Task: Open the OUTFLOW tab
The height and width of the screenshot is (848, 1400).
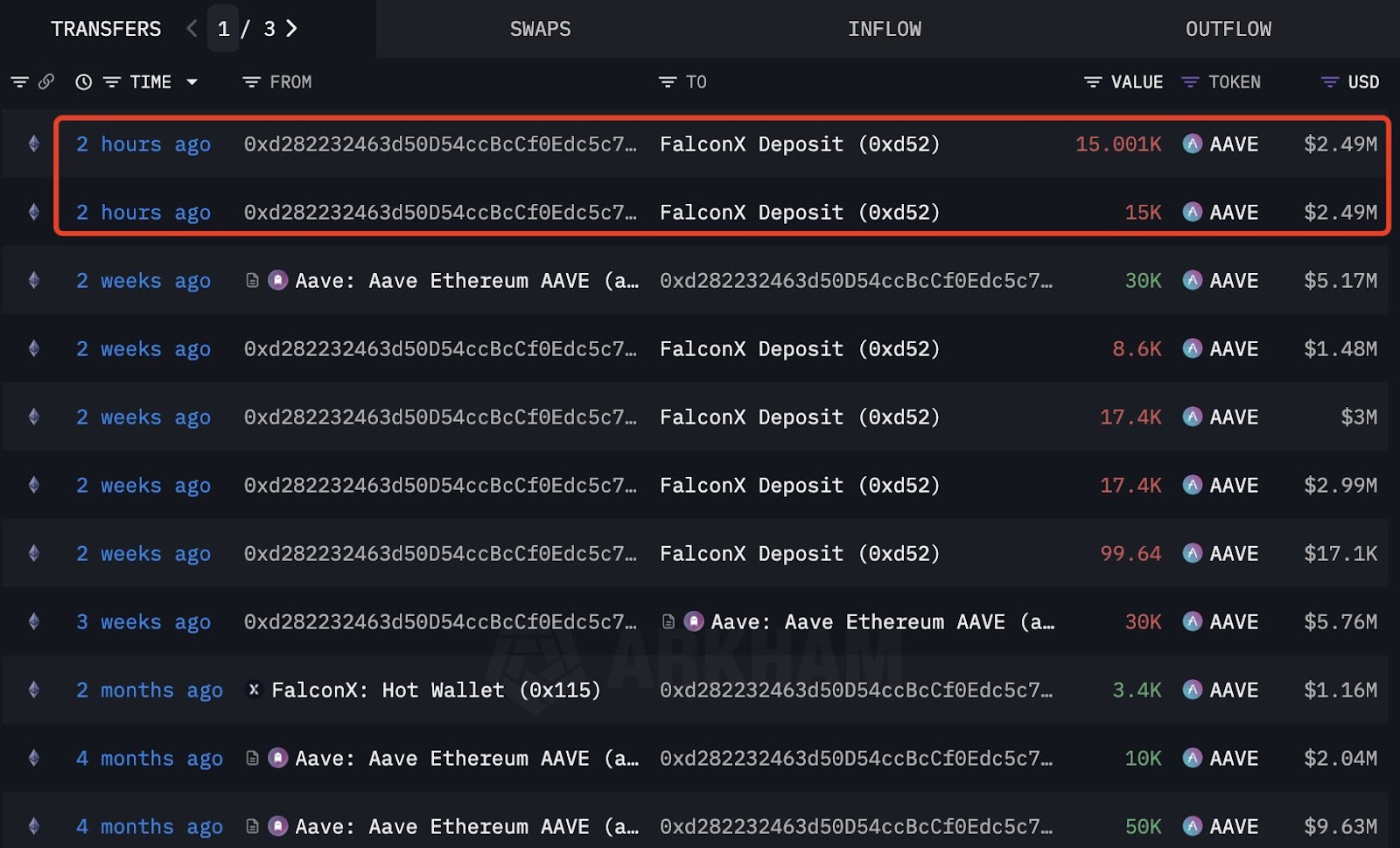Action: click(x=1228, y=29)
